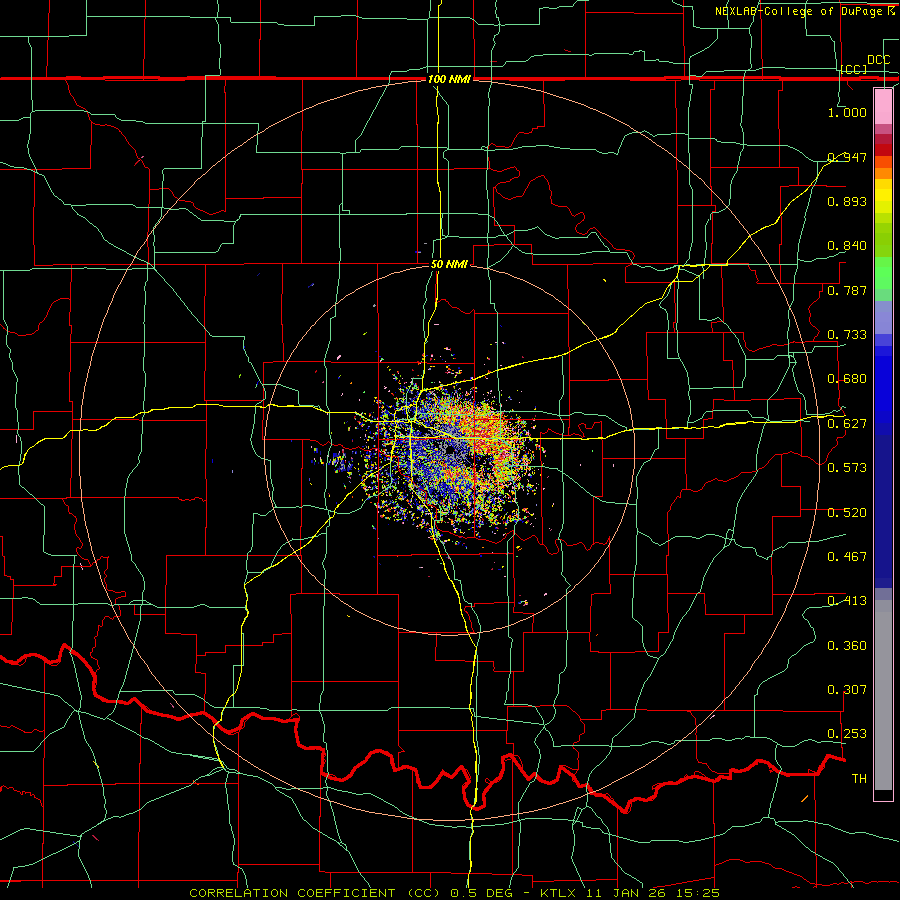Click the radar site at the echo center

(x=450, y=451)
